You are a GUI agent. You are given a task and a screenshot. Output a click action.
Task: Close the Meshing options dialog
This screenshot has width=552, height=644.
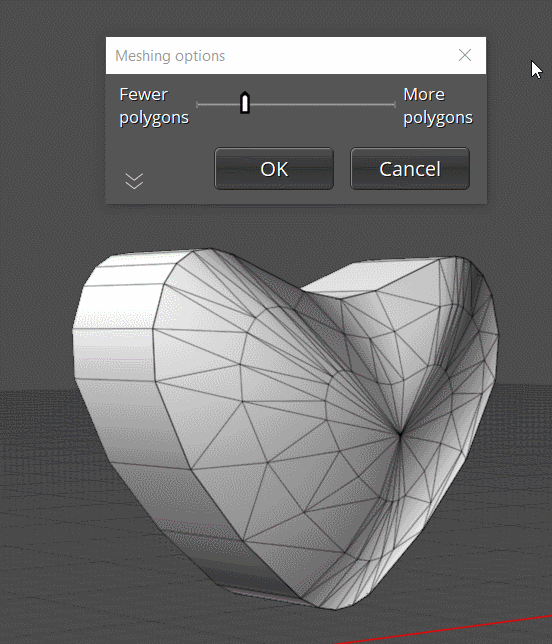pyautogui.click(x=465, y=55)
